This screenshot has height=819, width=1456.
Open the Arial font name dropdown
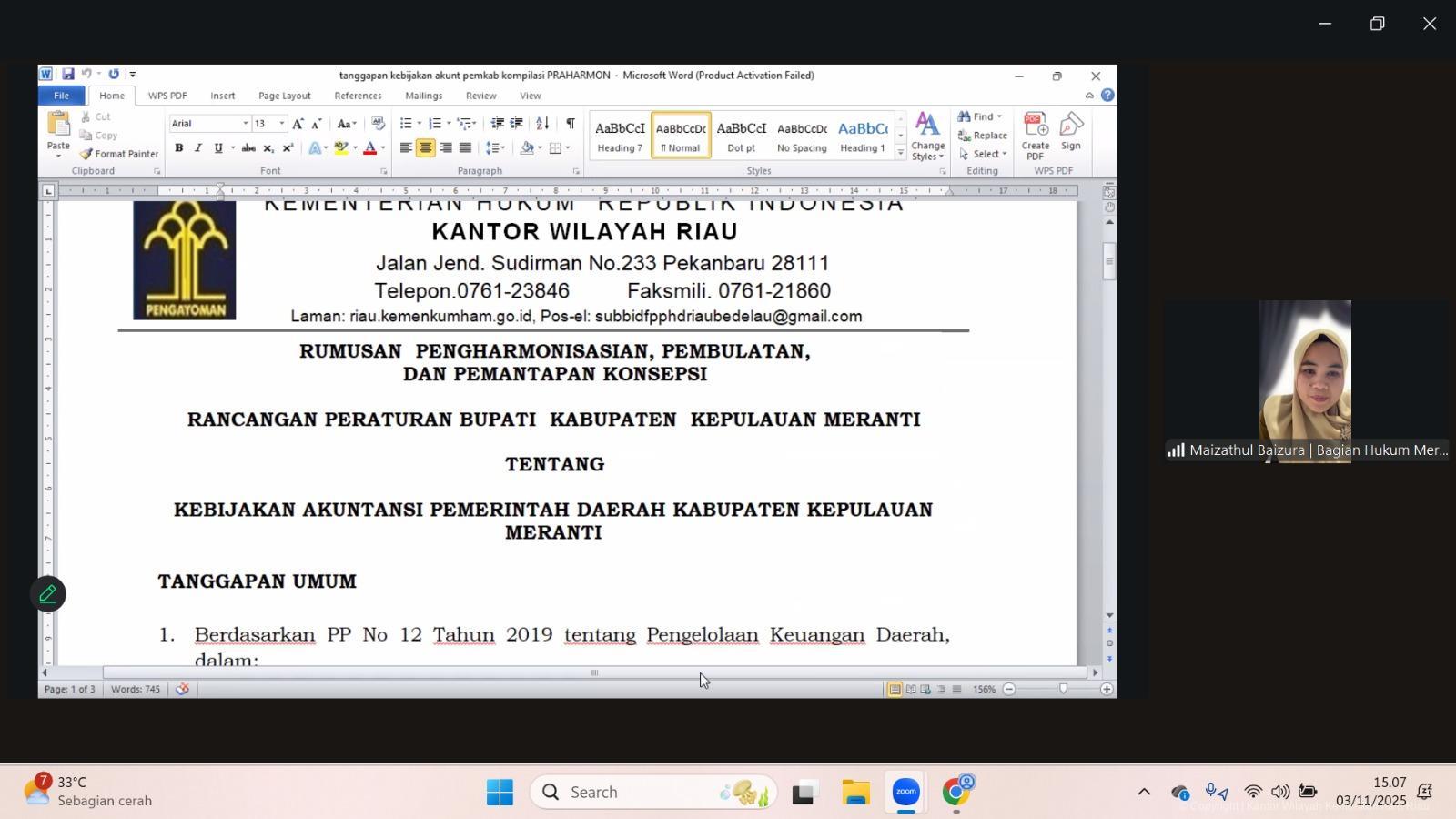(245, 123)
